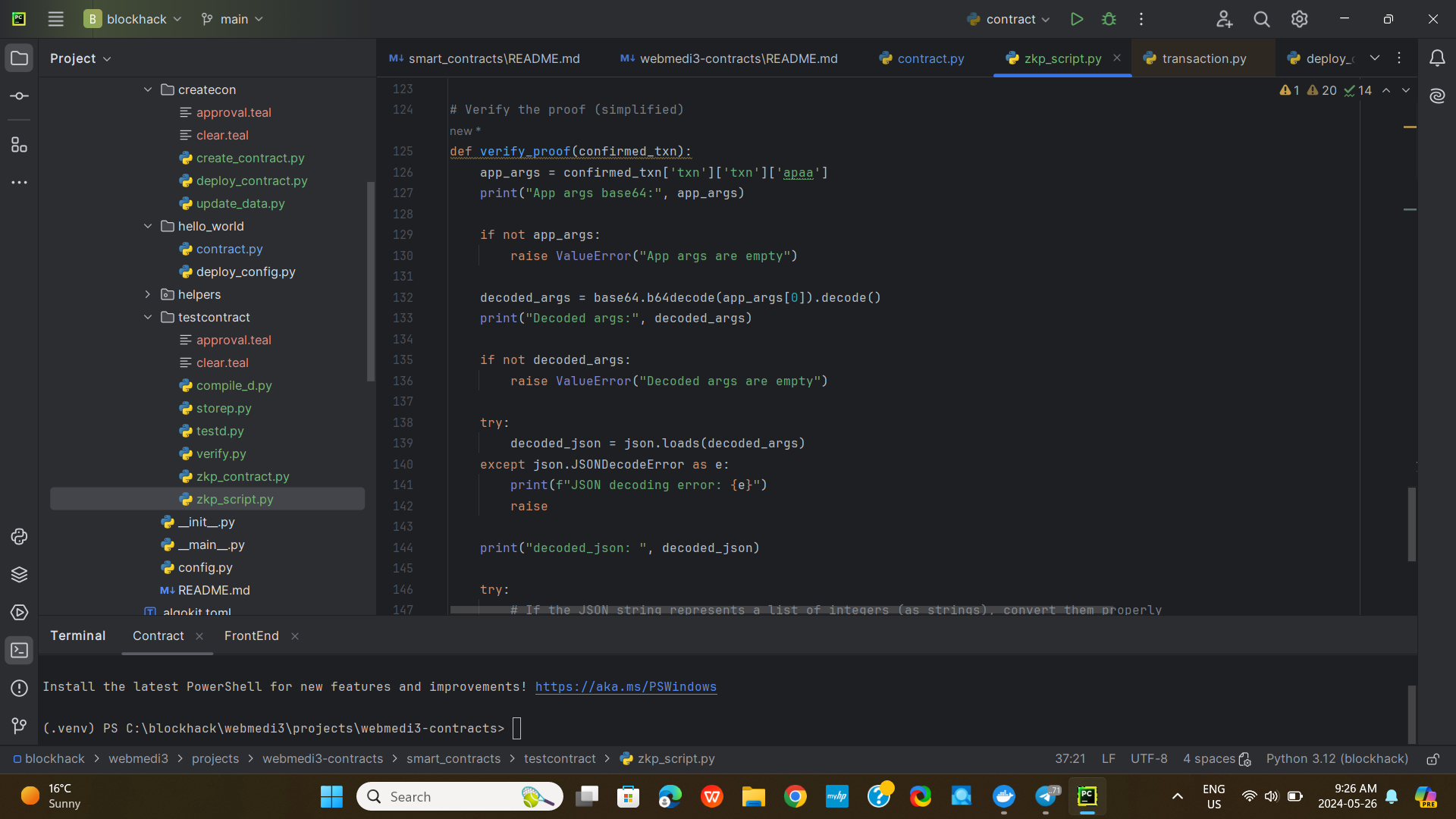Collapse the createcon folder
Image resolution: width=1456 pixels, height=819 pixels.
[x=148, y=89]
